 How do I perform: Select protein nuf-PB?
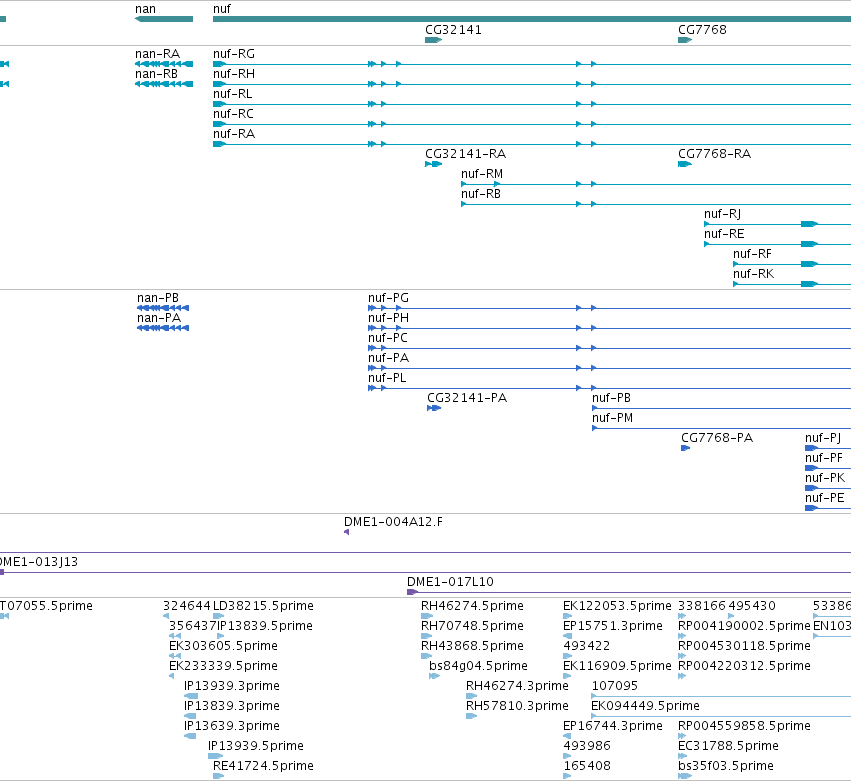tap(612, 398)
